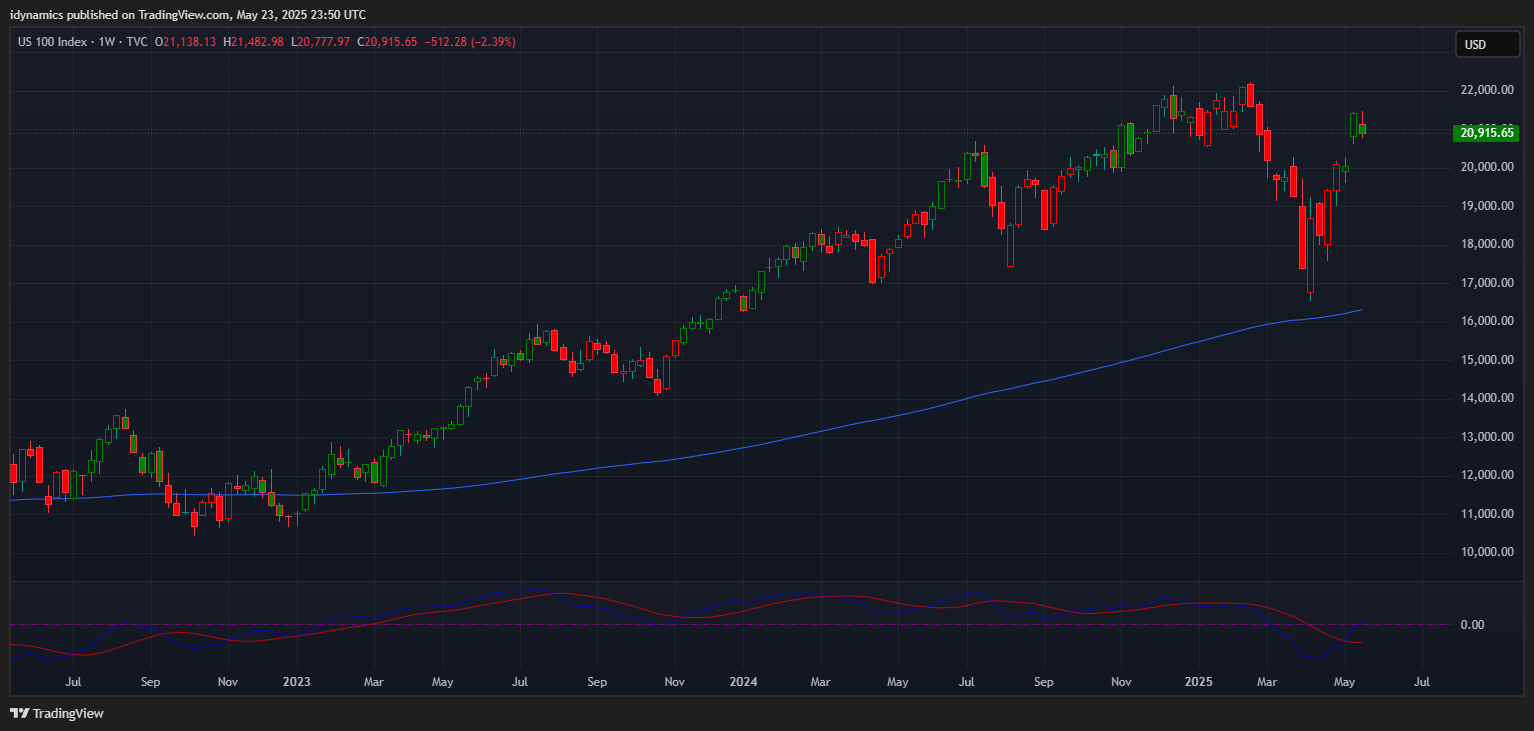Click the close value C20,915.65
Image resolution: width=1534 pixels, height=731 pixels.
(387, 42)
